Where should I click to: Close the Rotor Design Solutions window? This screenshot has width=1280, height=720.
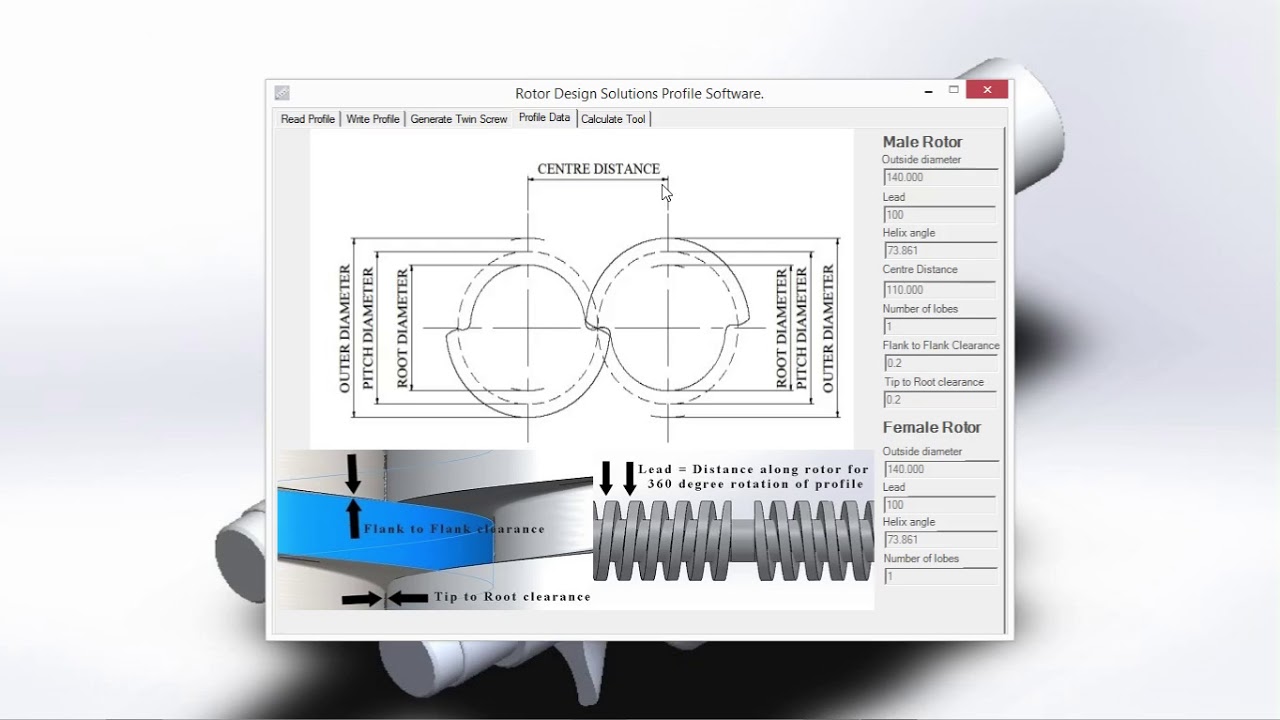pyautogui.click(x=988, y=90)
